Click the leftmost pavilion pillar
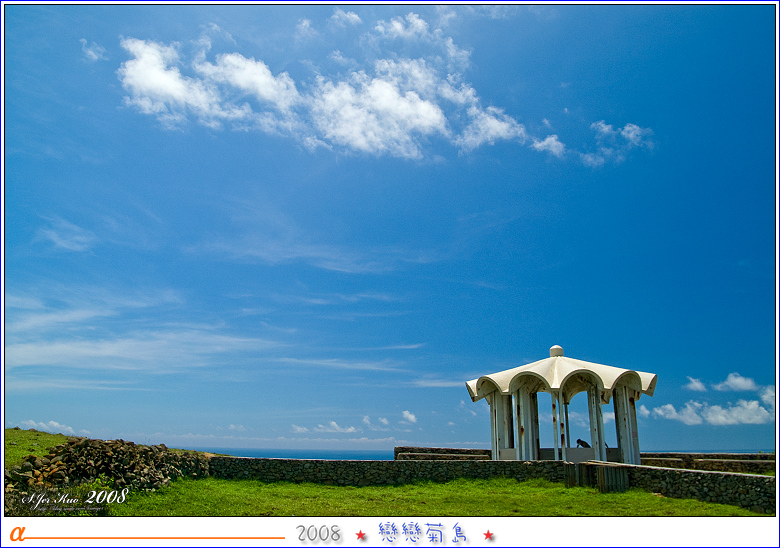Screen dimensions: 780x548 (x=497, y=425)
